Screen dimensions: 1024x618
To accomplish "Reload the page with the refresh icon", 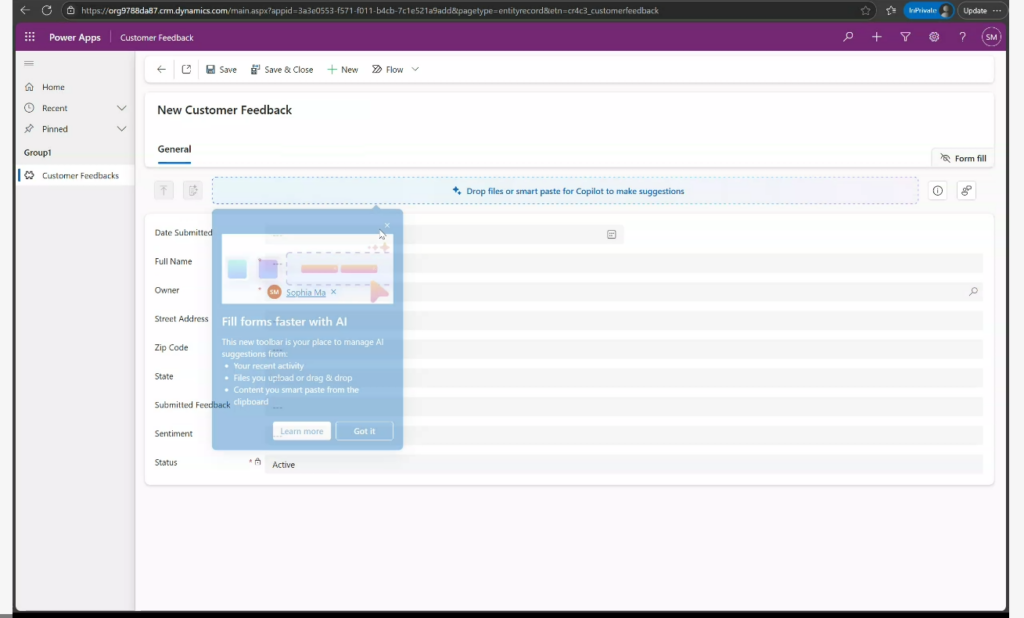I will 46,10.
